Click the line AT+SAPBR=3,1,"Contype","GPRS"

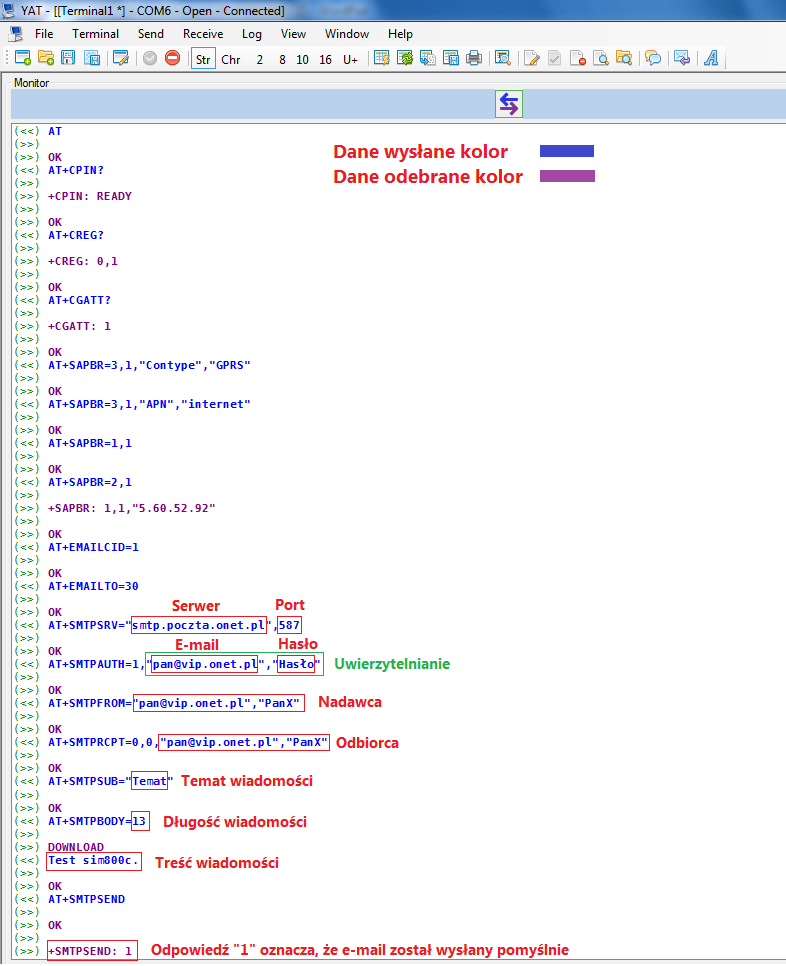150,365
